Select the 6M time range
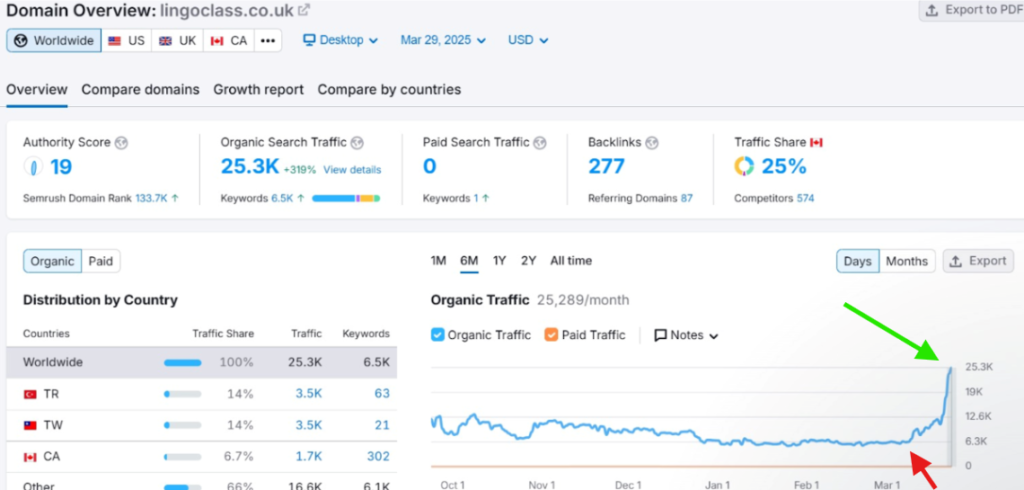Screen dimensions: 1024x490 [x=469, y=261]
